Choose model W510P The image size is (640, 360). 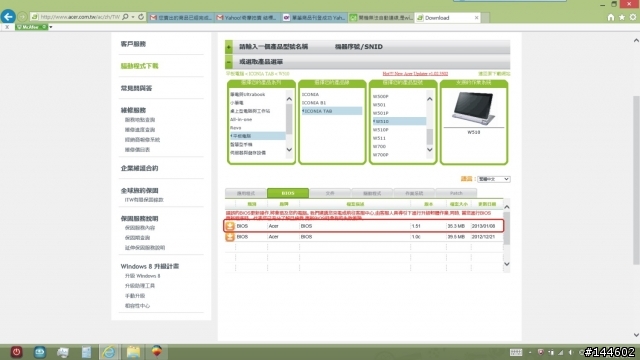(x=380, y=130)
